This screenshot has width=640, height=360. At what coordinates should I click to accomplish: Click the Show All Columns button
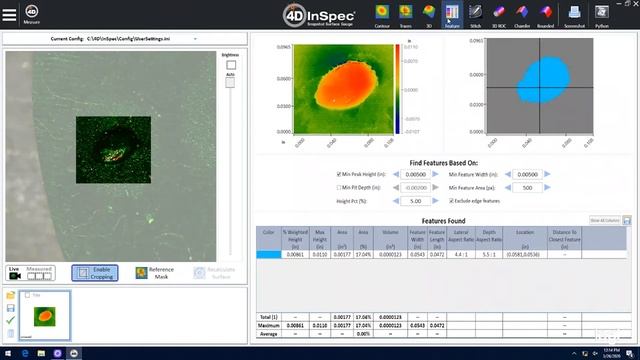605,220
